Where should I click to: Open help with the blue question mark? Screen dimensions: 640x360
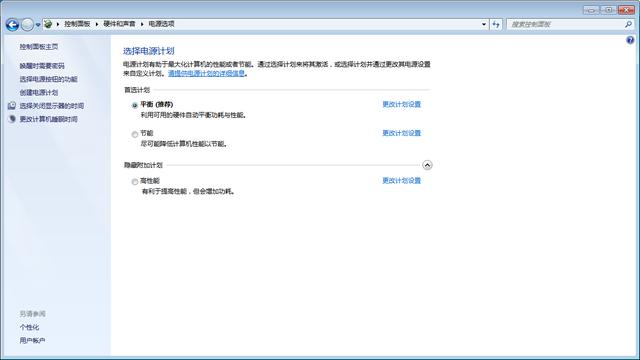(630, 40)
